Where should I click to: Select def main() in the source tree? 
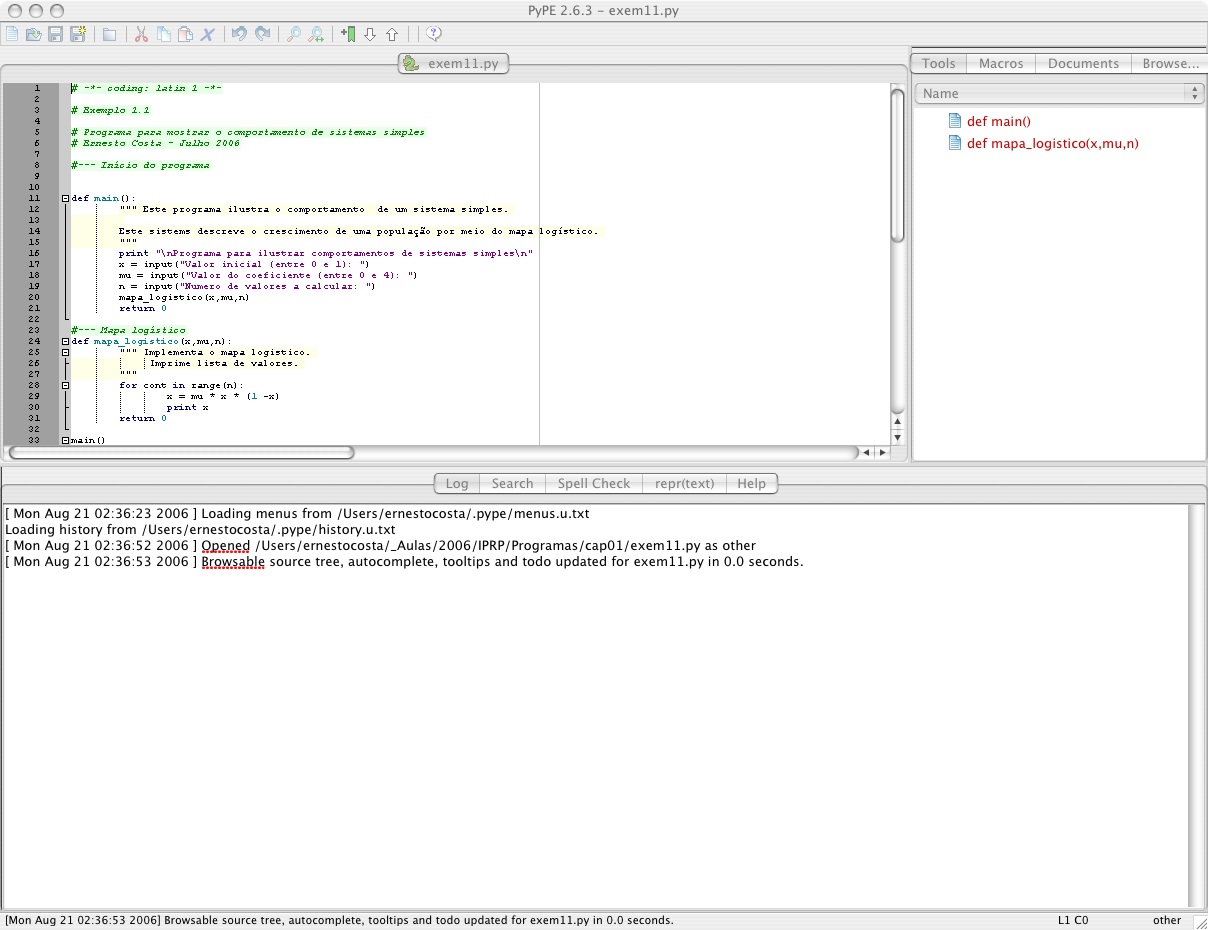(x=998, y=121)
